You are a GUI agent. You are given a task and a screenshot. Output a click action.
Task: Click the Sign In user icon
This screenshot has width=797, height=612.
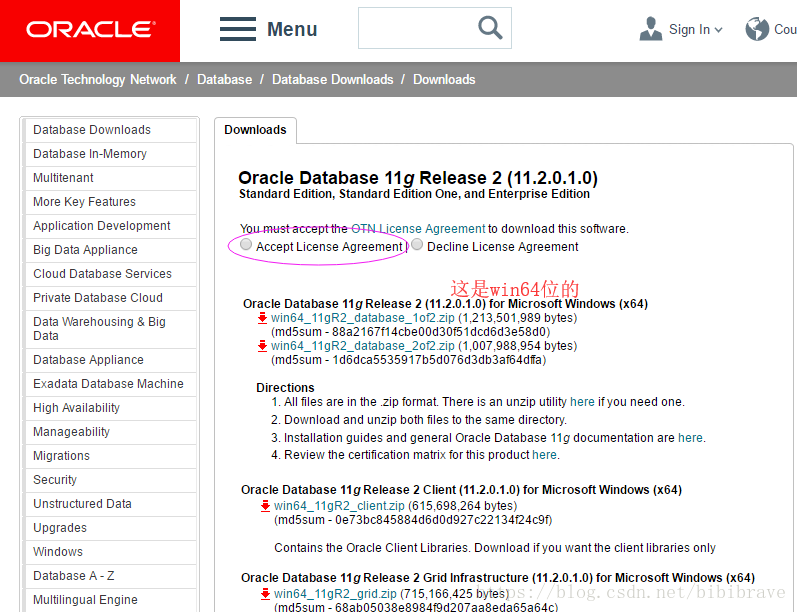point(651,28)
